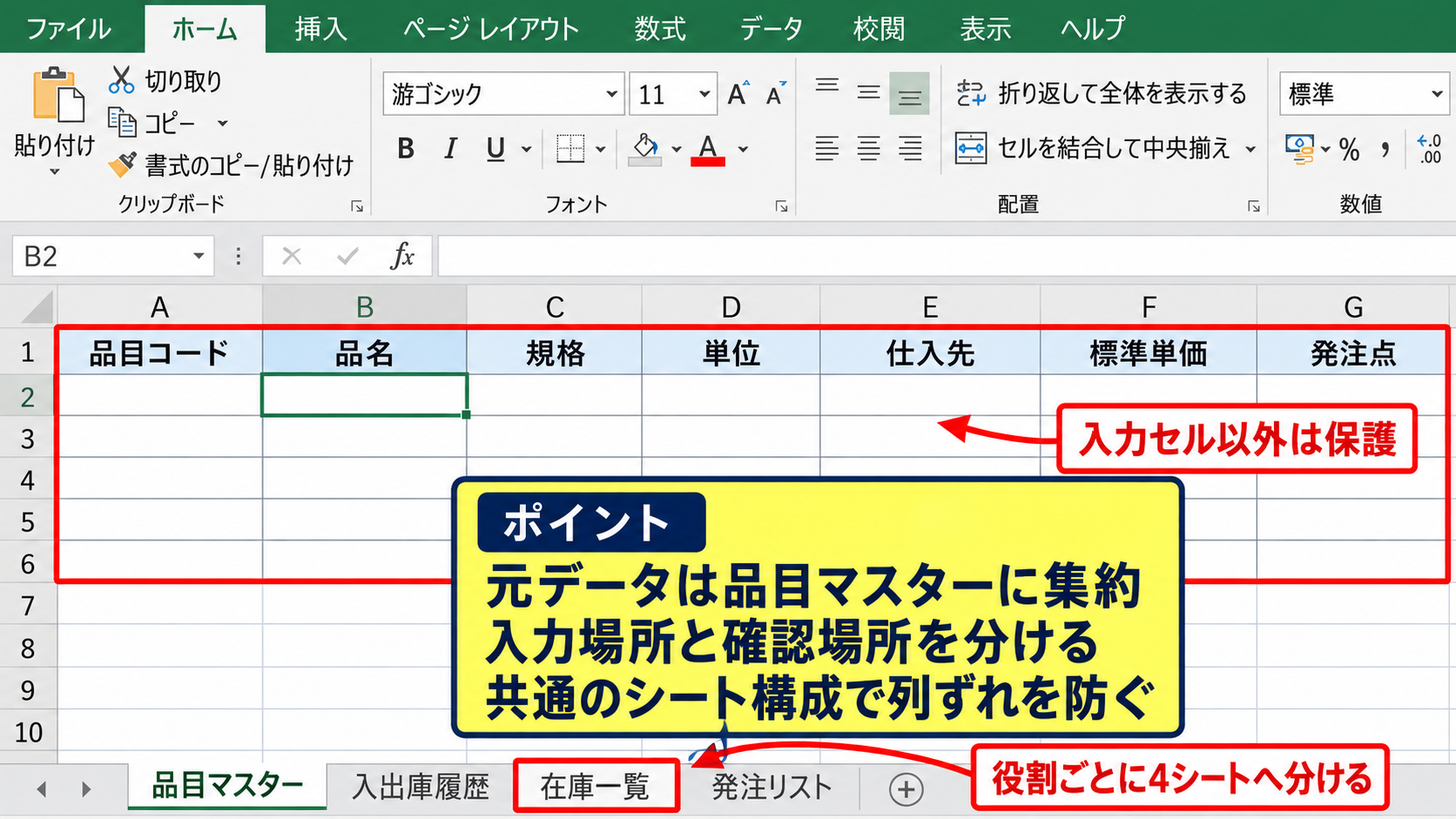Expand the Paste (貼り付け) options arrow
This screenshot has width=1456, height=819.
(54, 172)
